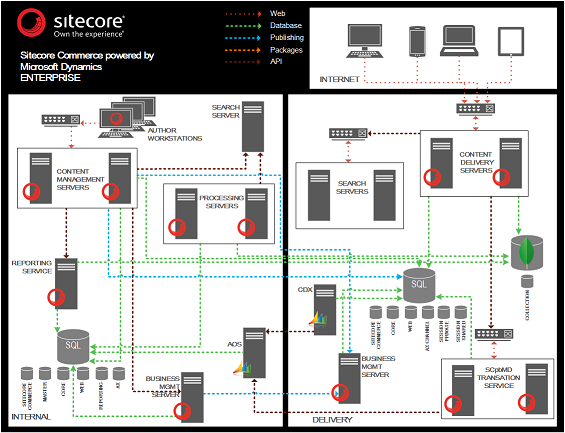Select the AOS server with Dynamics logo
565x433 pixels.
coord(254,353)
